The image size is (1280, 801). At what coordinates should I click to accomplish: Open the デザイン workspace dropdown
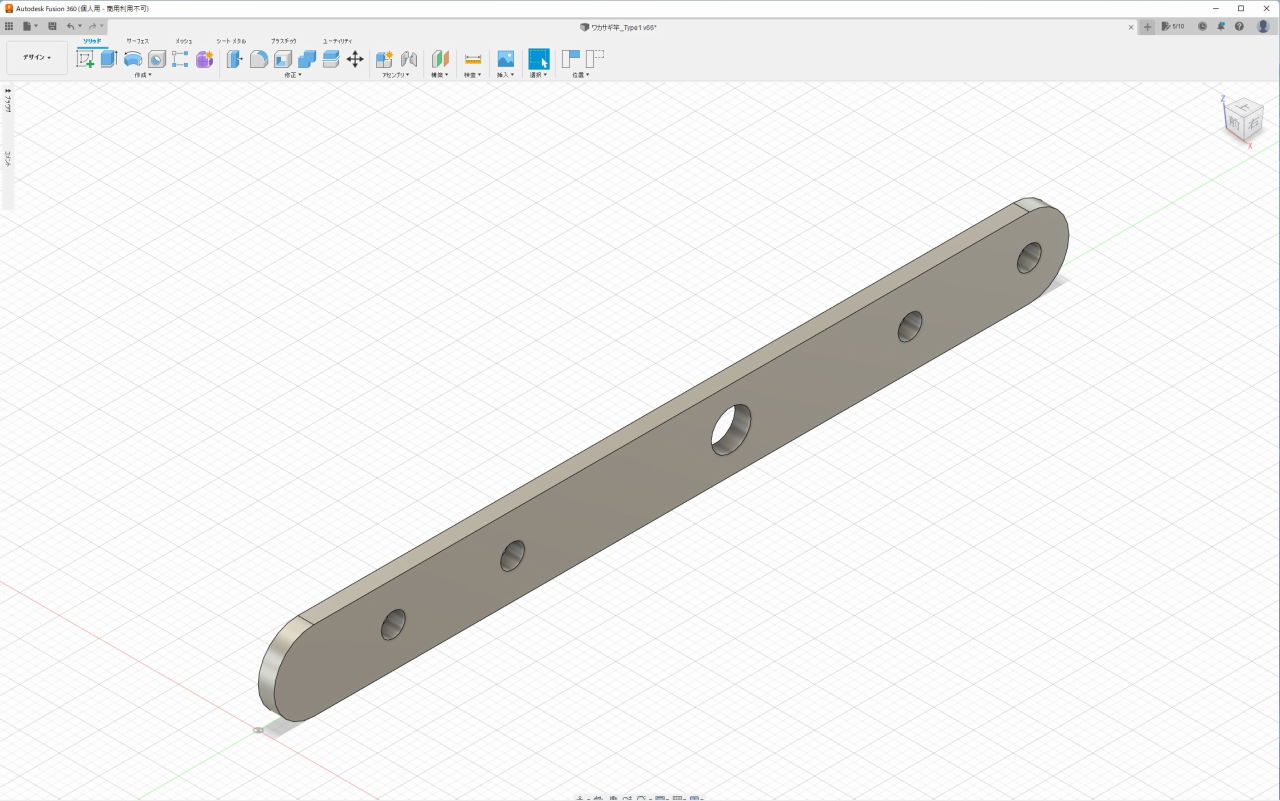(37, 57)
